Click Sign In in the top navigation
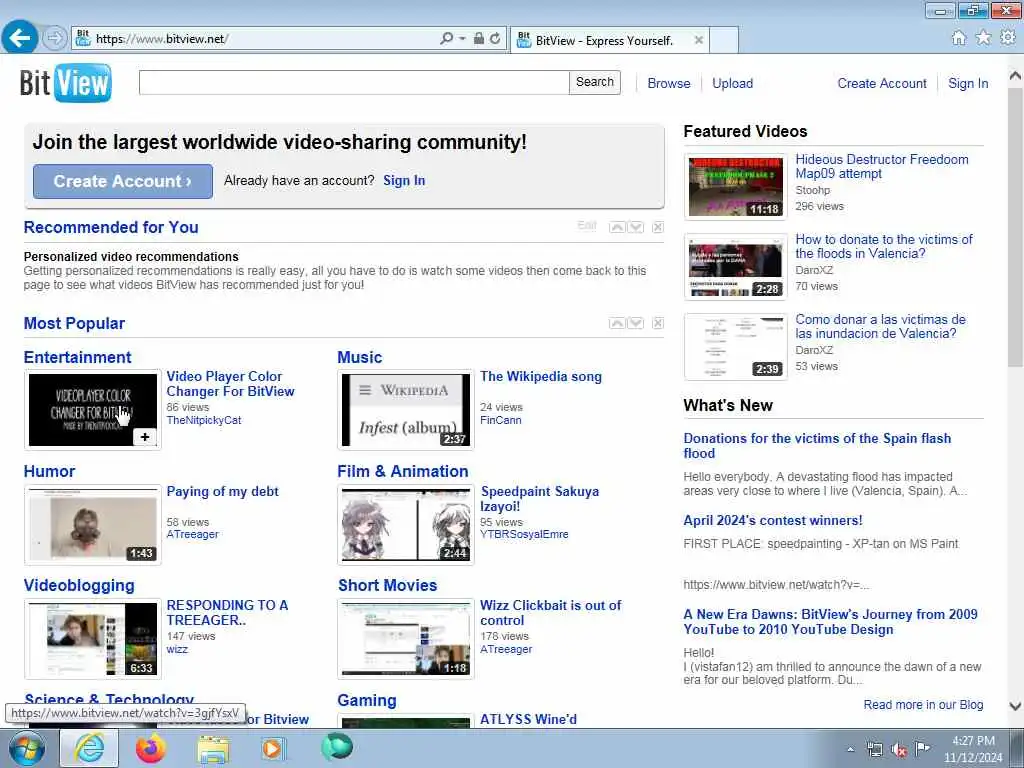This screenshot has width=1024, height=768. tap(968, 84)
